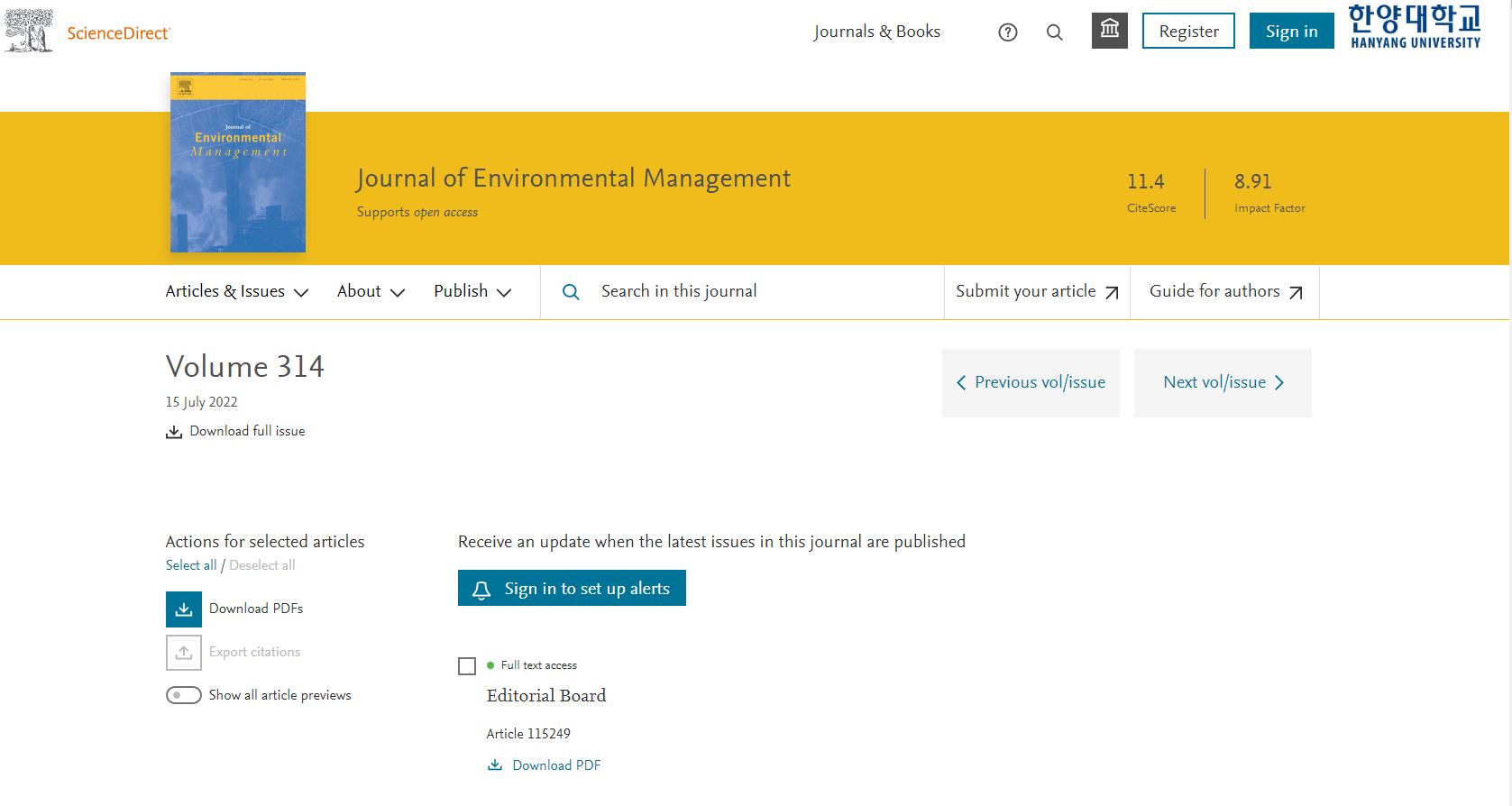Click the institution building icon
Image resolution: width=1512 pixels, height=806 pixels.
pos(1109,31)
